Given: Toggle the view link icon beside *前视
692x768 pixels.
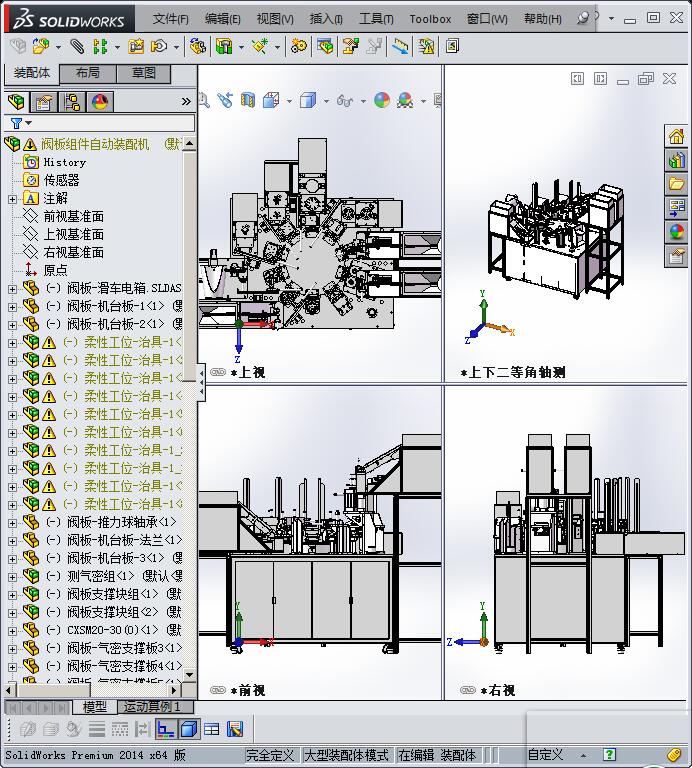Looking at the screenshot, I should tap(217, 690).
